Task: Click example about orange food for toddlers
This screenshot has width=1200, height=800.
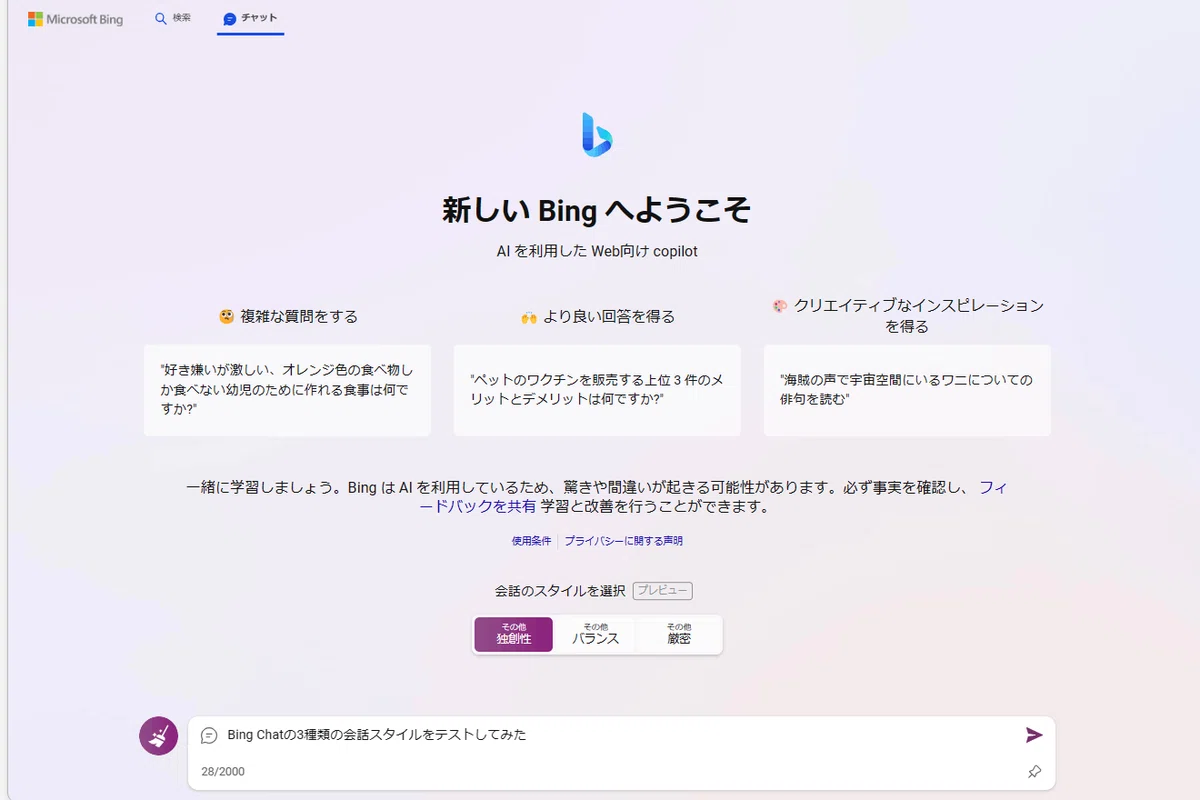Action: click(x=287, y=390)
